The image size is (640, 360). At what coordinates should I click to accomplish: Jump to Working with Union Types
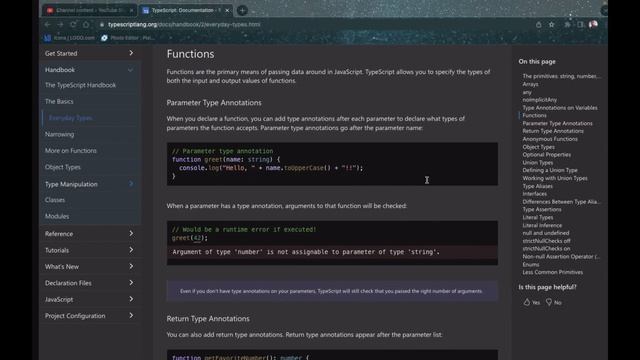(x=555, y=178)
